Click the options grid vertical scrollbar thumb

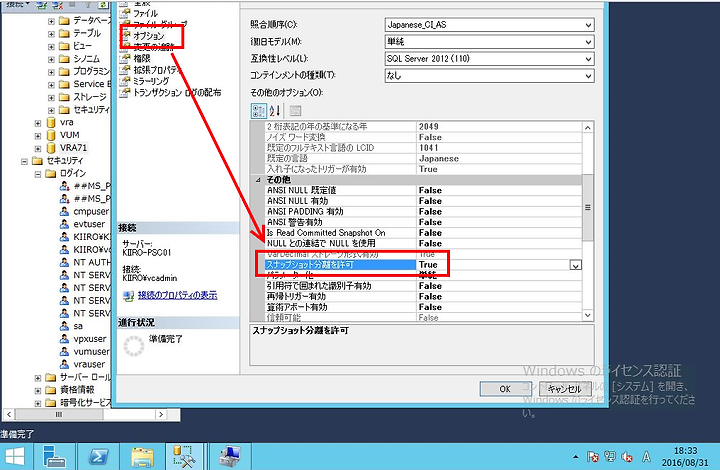(x=588, y=207)
